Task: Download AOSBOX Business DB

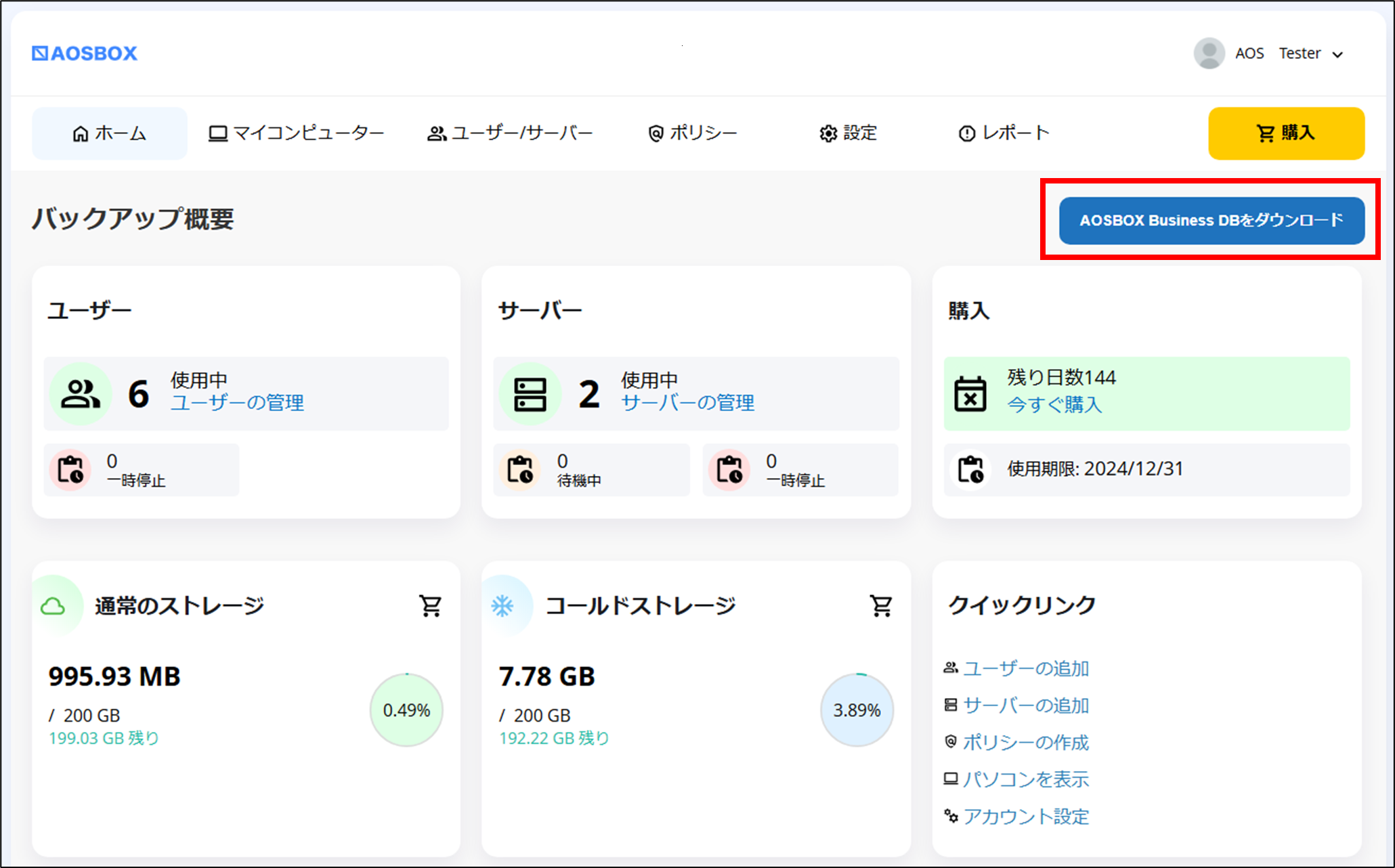Action: 1211,221
